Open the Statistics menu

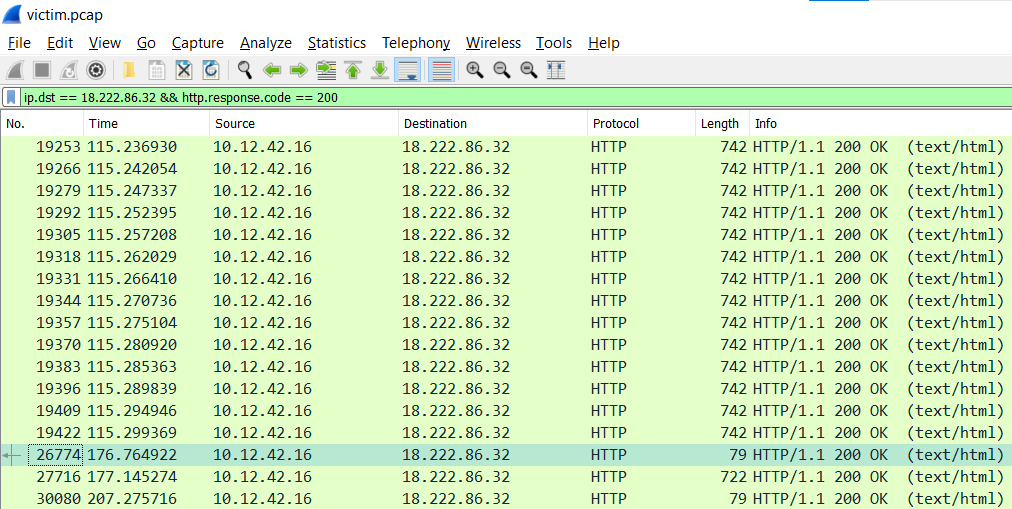pyautogui.click(x=336, y=43)
